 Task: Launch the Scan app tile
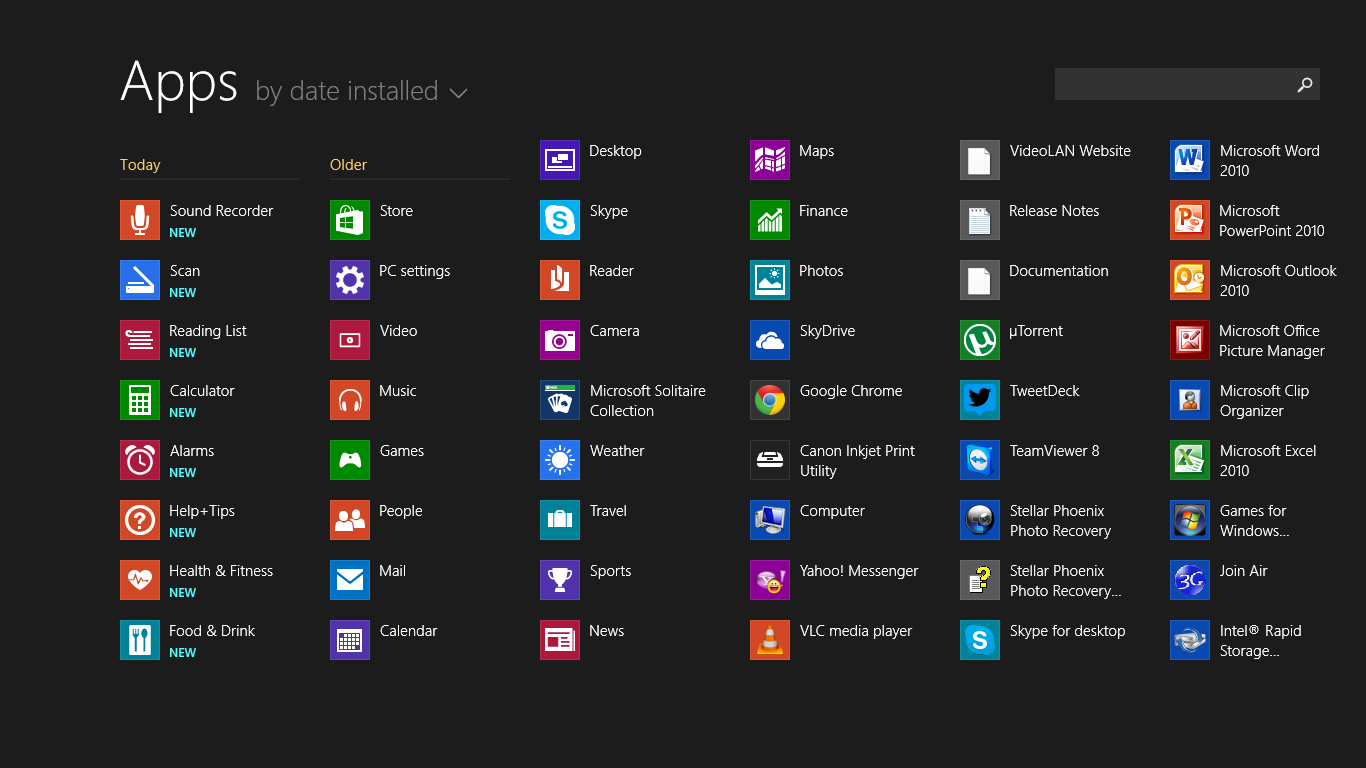pos(140,280)
